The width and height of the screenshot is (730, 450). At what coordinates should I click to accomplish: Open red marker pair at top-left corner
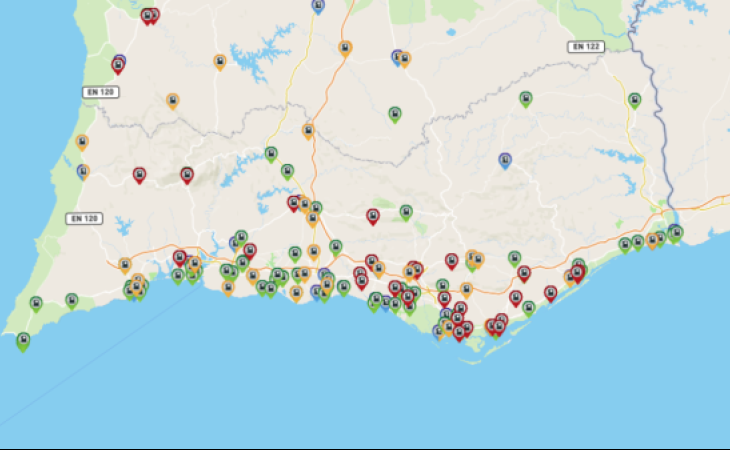pyautogui.click(x=150, y=17)
